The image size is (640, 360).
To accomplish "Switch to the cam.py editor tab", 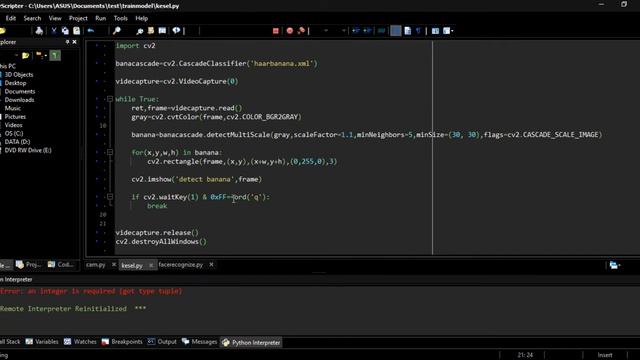I will coord(96,264).
